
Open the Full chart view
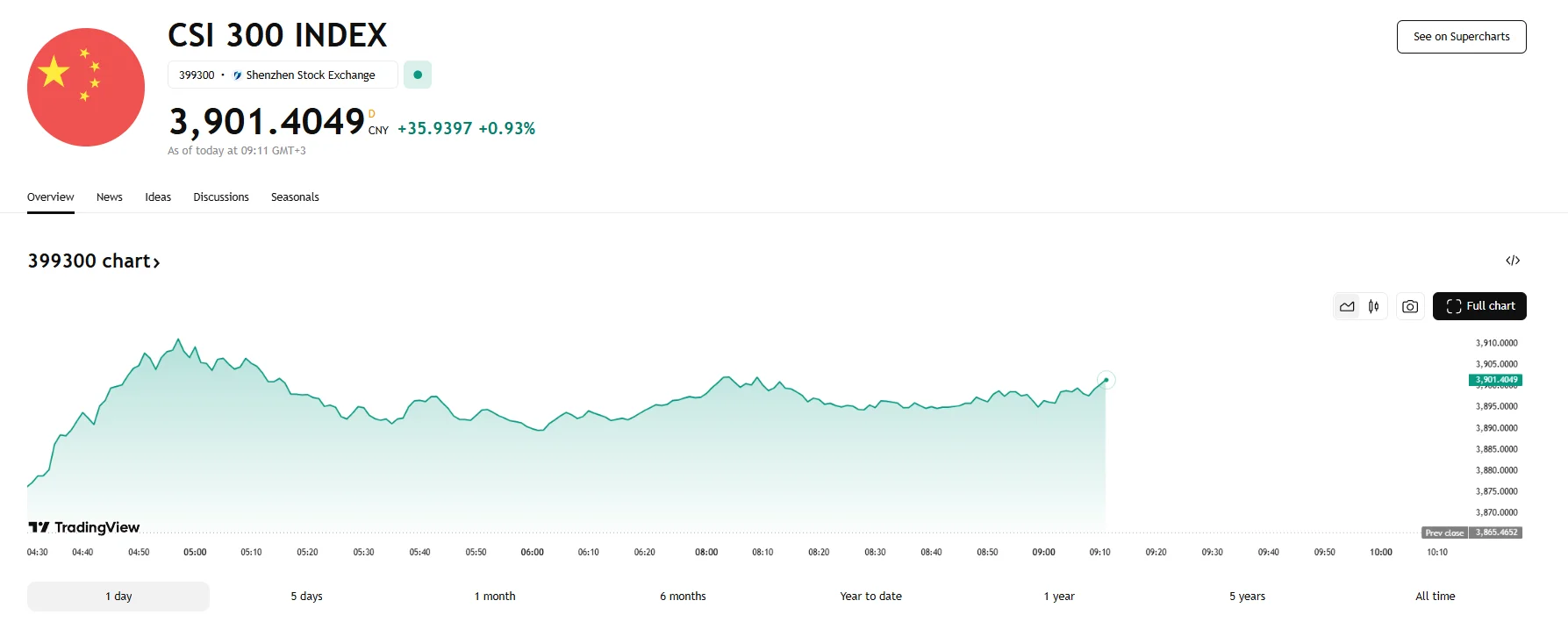pyautogui.click(x=1479, y=306)
